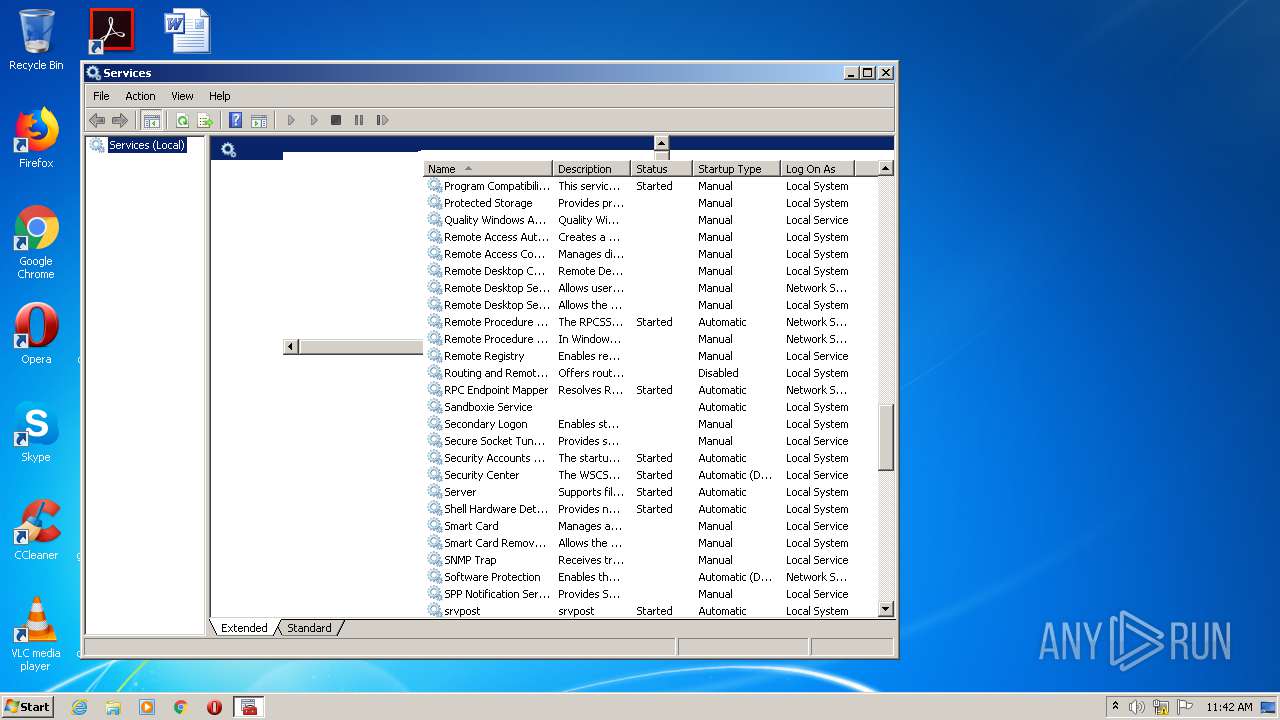The width and height of the screenshot is (1280, 720).
Task: Click the Refresh toolbar icon
Action: [182, 120]
